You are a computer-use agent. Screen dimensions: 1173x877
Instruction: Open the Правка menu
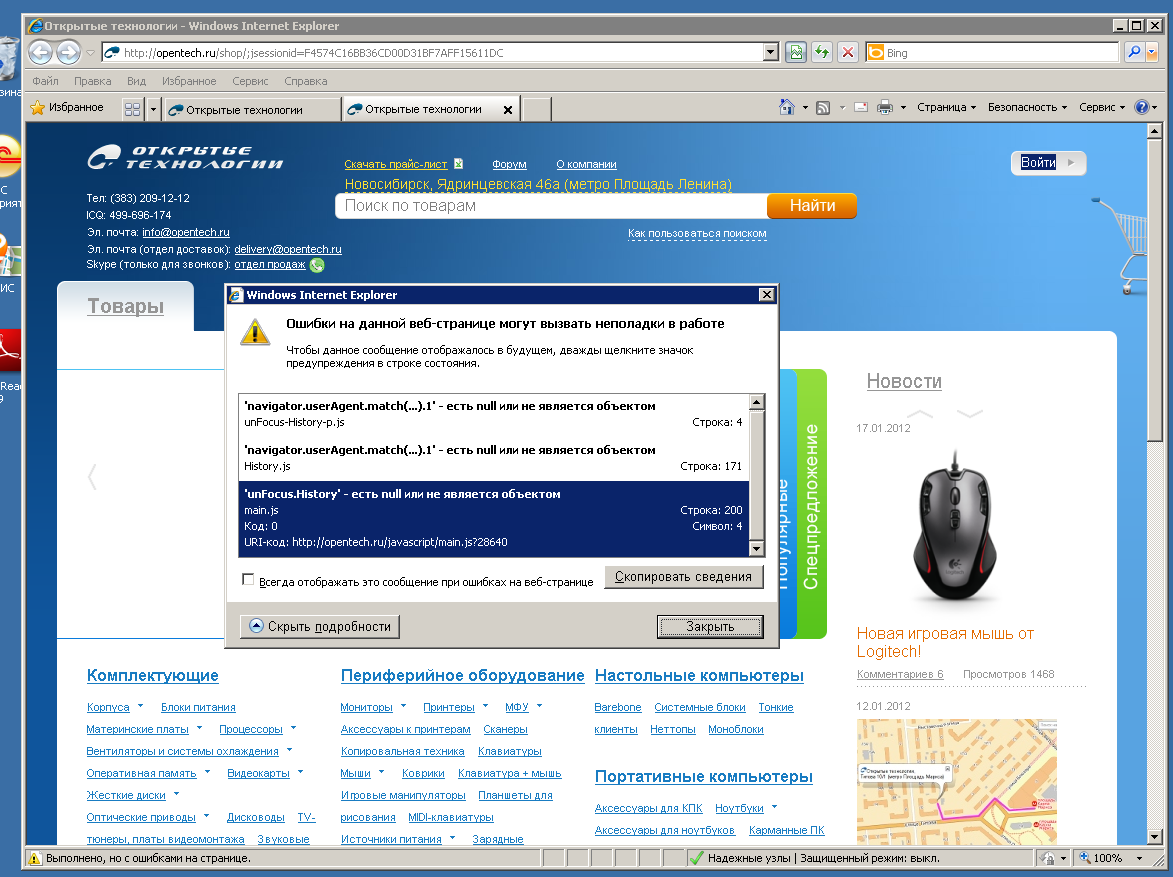(93, 81)
